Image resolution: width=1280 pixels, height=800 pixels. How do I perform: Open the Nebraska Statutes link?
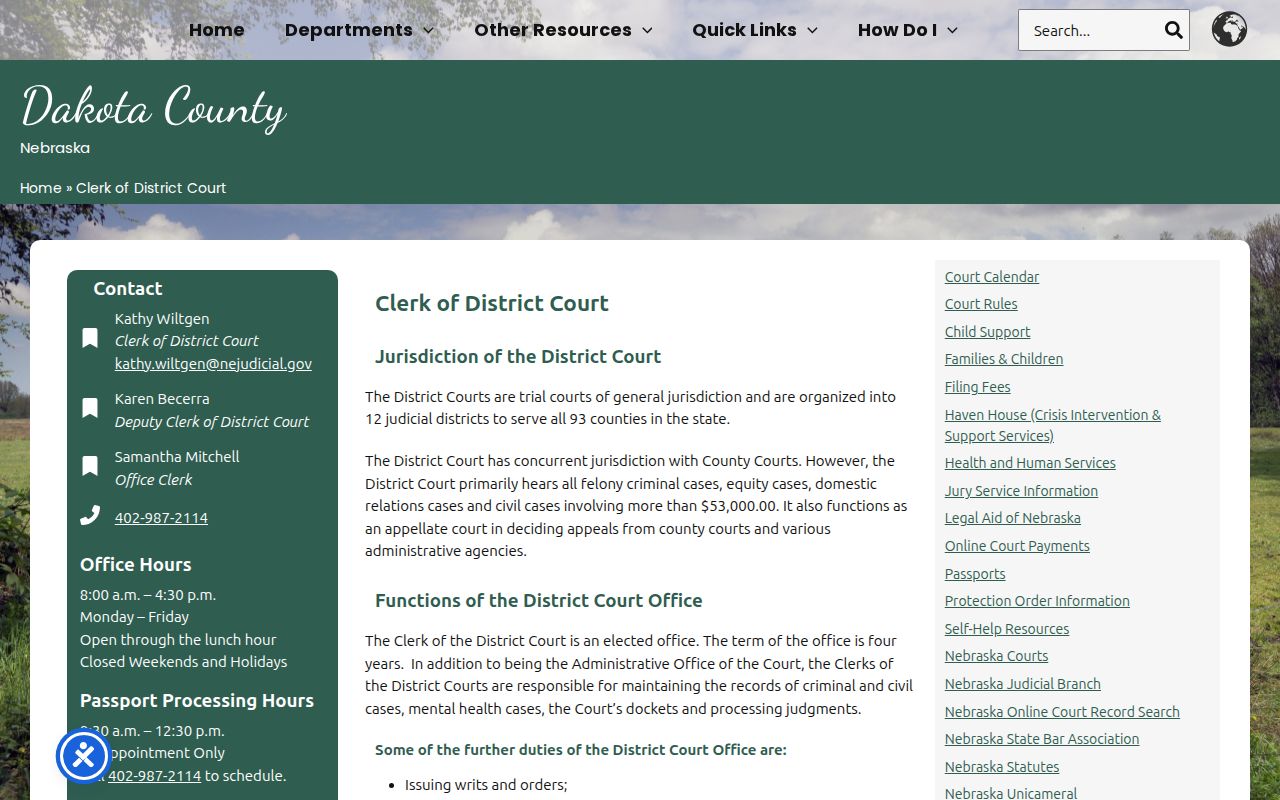coord(1002,767)
